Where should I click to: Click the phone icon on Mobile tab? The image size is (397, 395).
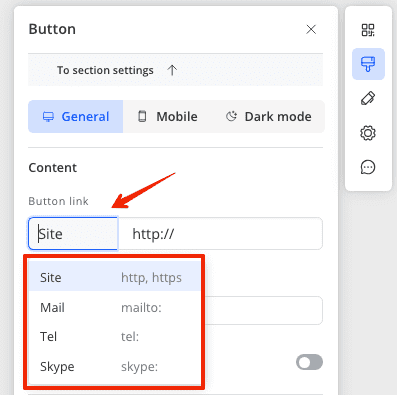coord(142,116)
